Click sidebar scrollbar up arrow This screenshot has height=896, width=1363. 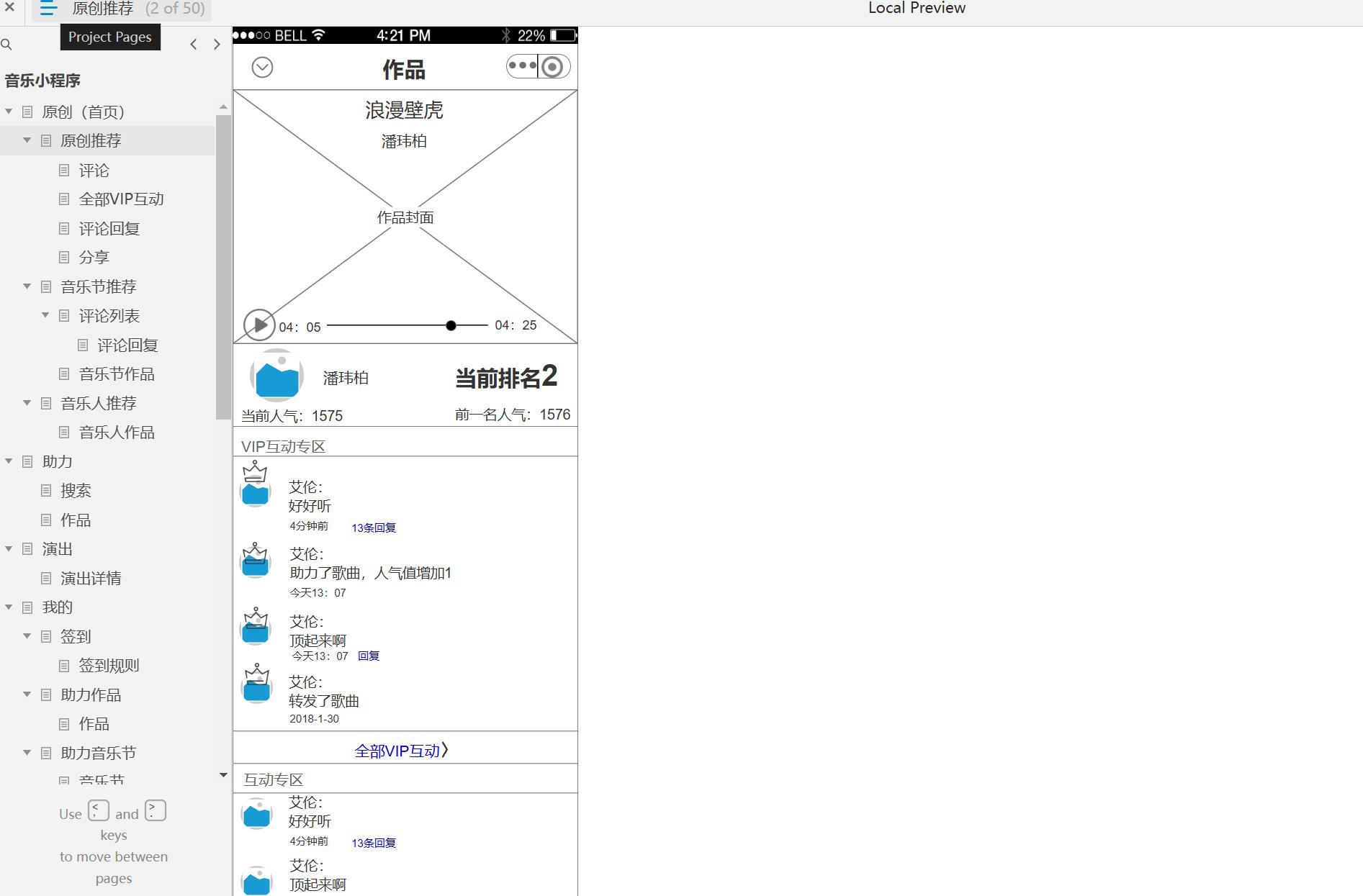click(x=223, y=107)
